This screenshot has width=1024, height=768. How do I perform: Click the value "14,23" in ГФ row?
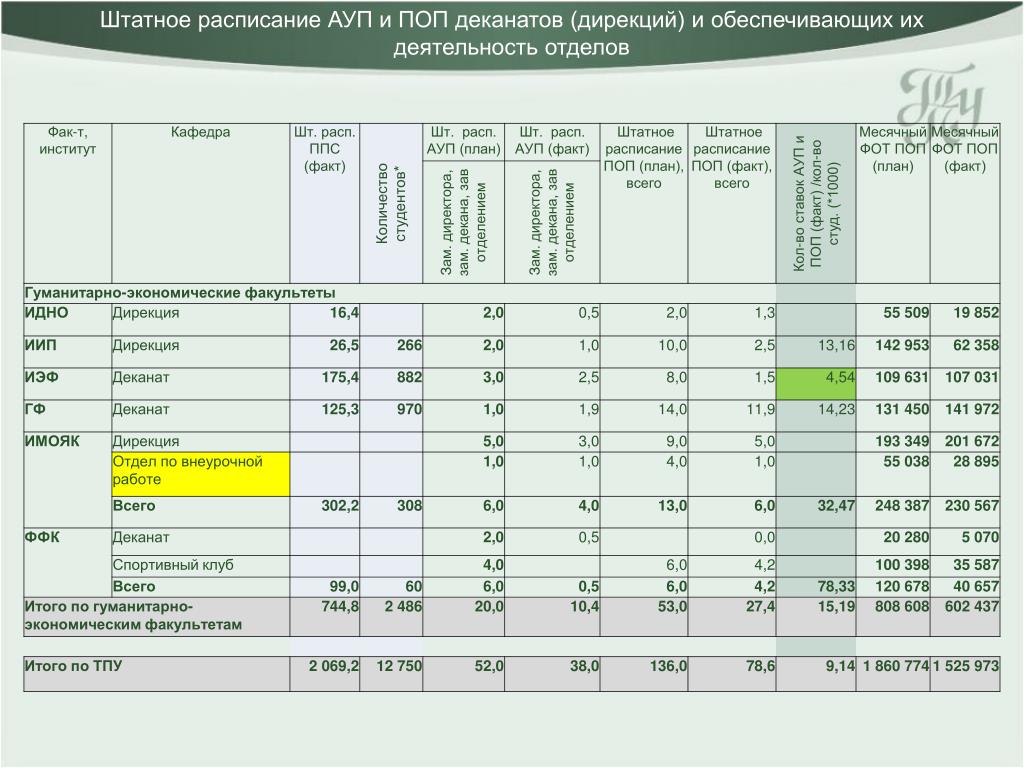pos(836,409)
